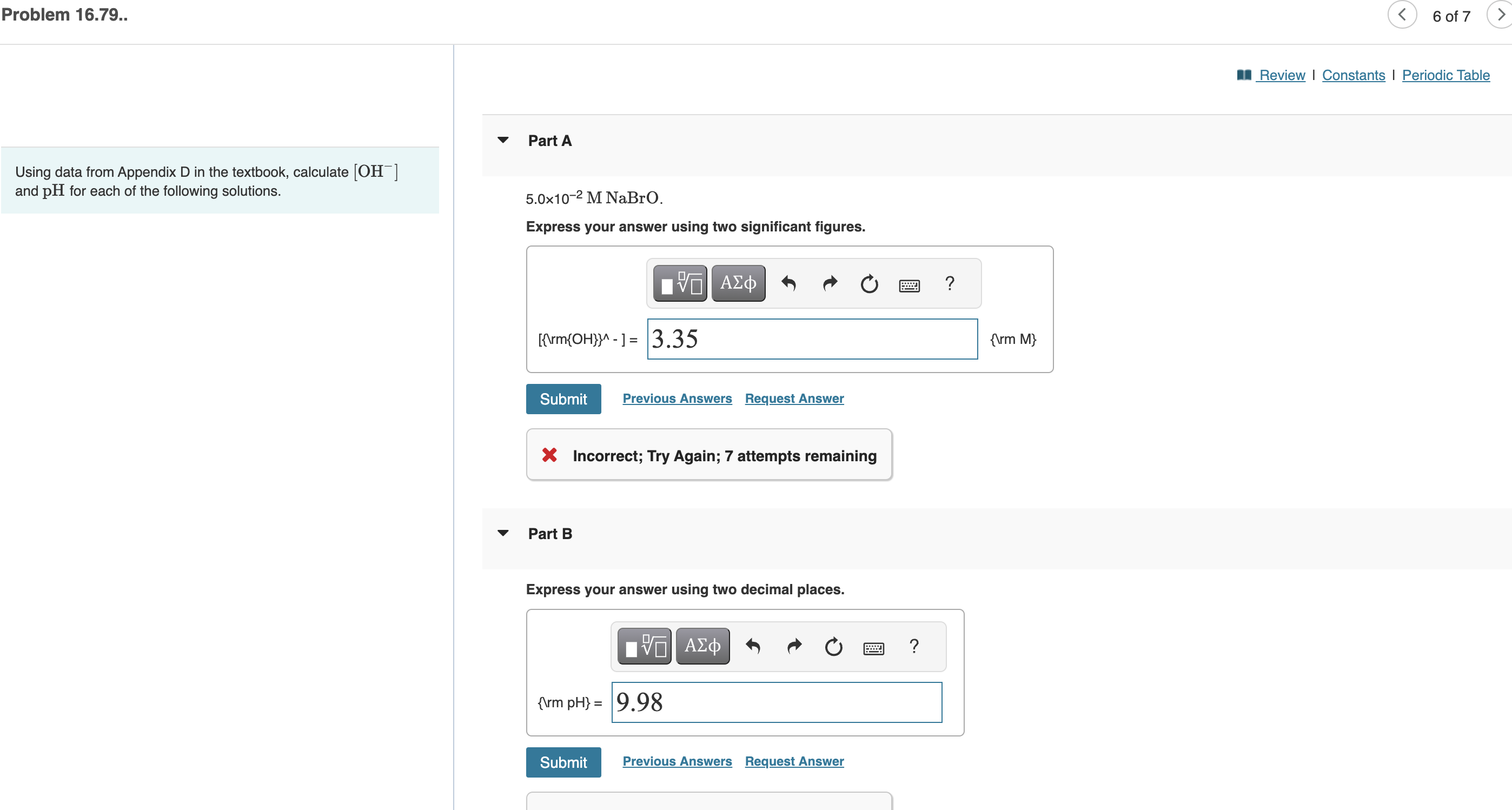The width and height of the screenshot is (1512, 810).
Task: Collapse the Part A section
Action: click(503, 140)
